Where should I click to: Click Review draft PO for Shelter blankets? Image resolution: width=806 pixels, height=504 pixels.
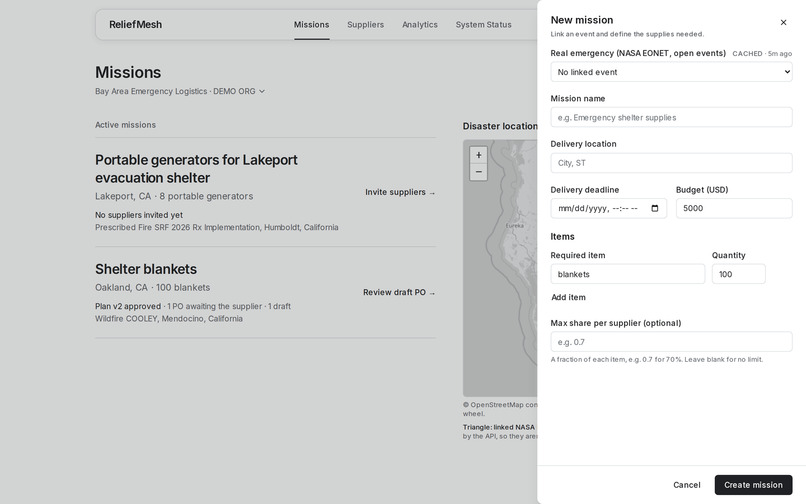pyautogui.click(x=399, y=292)
